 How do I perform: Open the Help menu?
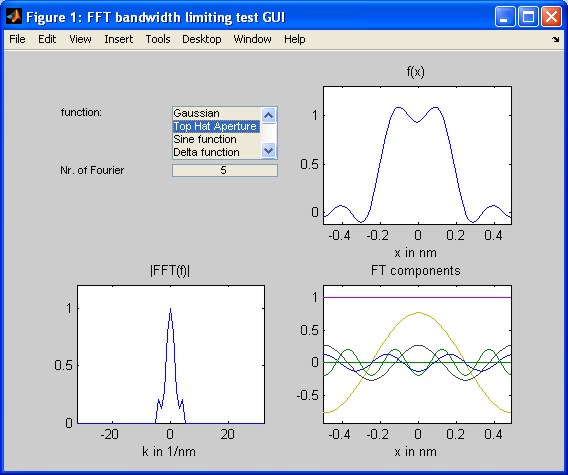tap(294, 39)
